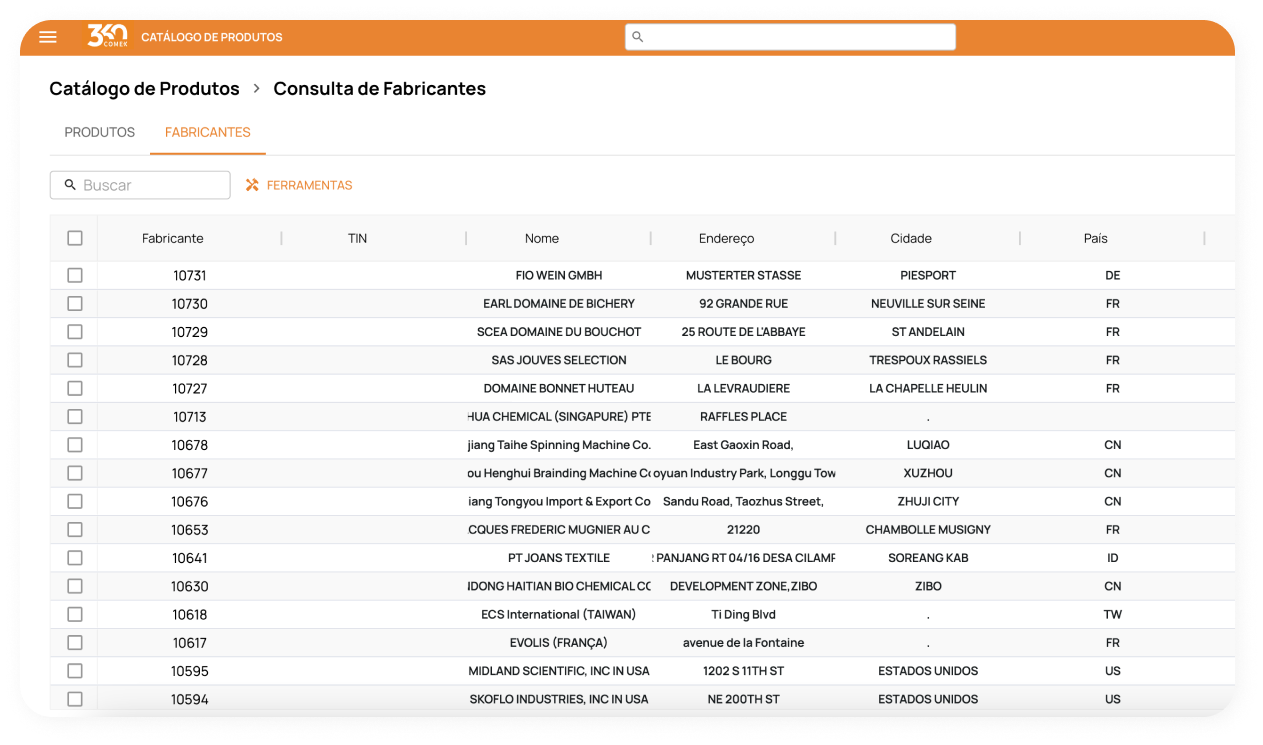Open the Ferramentas tools menu
This screenshot has height=745, width=1263.
click(x=309, y=185)
